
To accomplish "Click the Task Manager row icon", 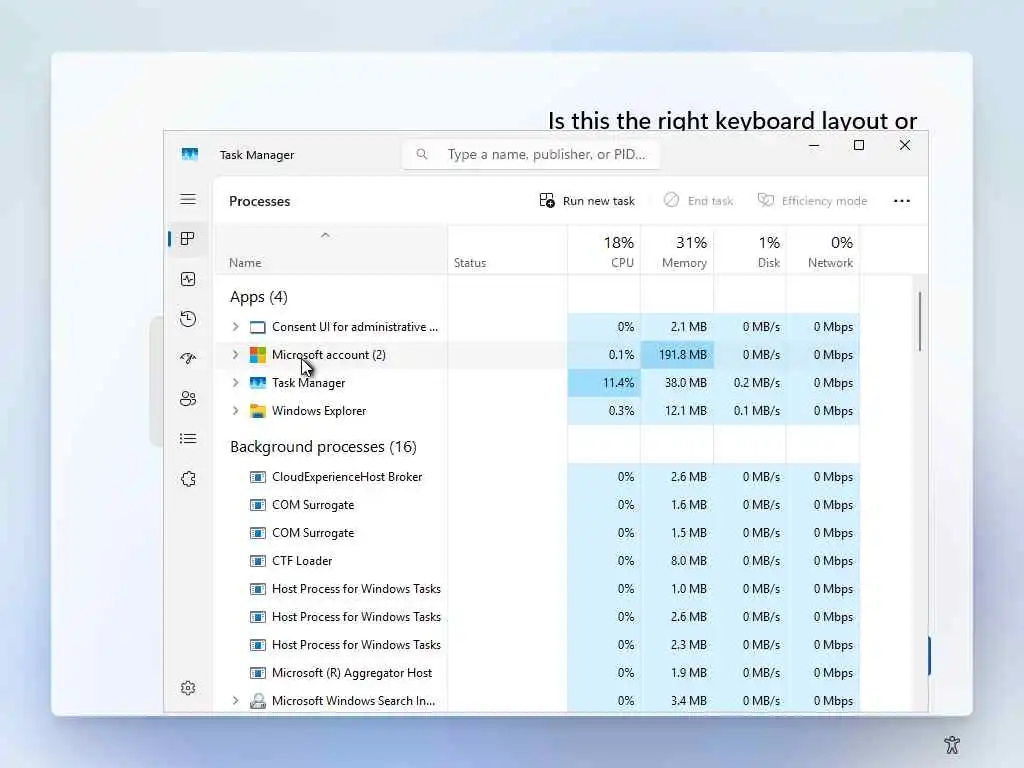I will point(258,383).
